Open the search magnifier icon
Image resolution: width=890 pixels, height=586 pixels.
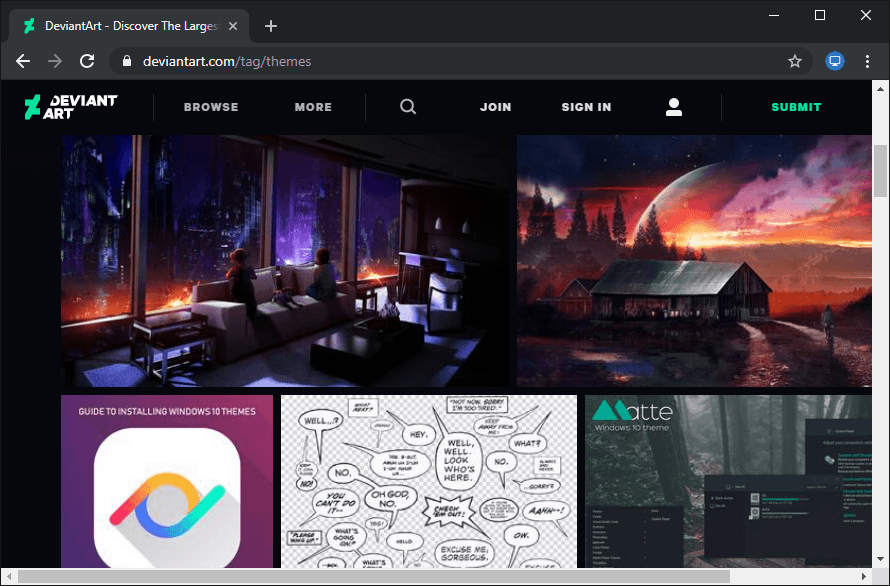coord(408,107)
